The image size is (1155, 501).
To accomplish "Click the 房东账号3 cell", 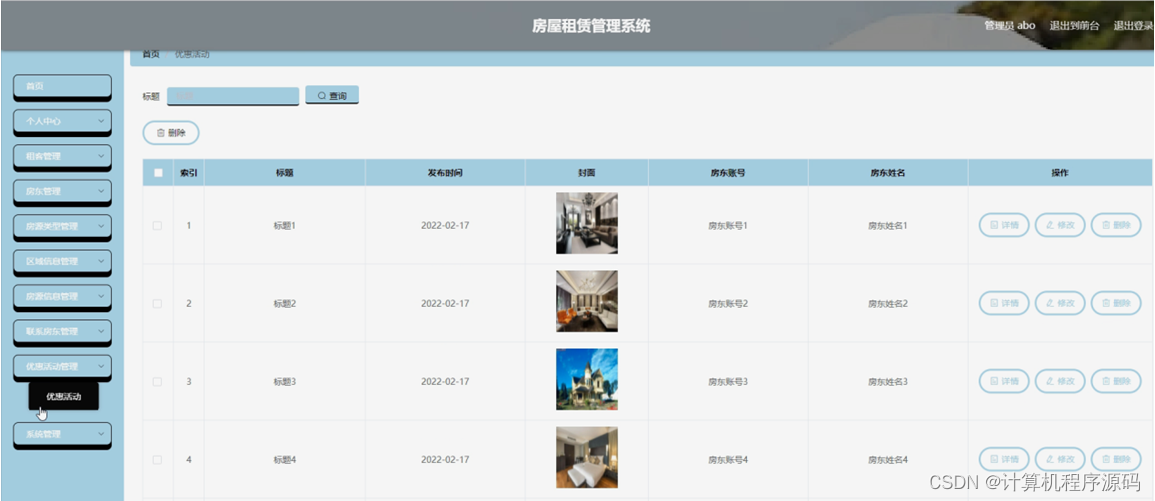I will pos(728,382).
